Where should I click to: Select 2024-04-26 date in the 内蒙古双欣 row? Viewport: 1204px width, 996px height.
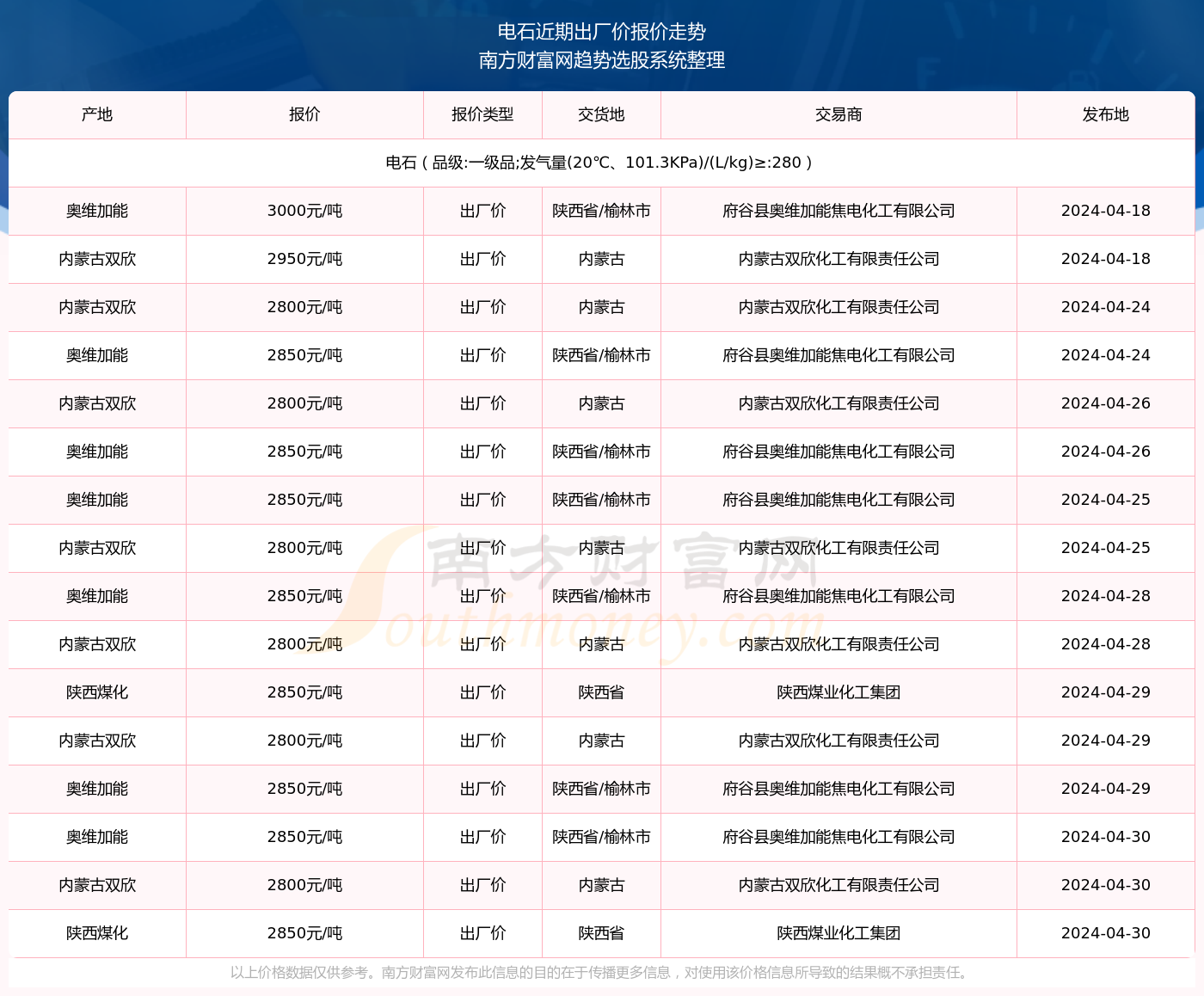pyautogui.click(x=1106, y=403)
